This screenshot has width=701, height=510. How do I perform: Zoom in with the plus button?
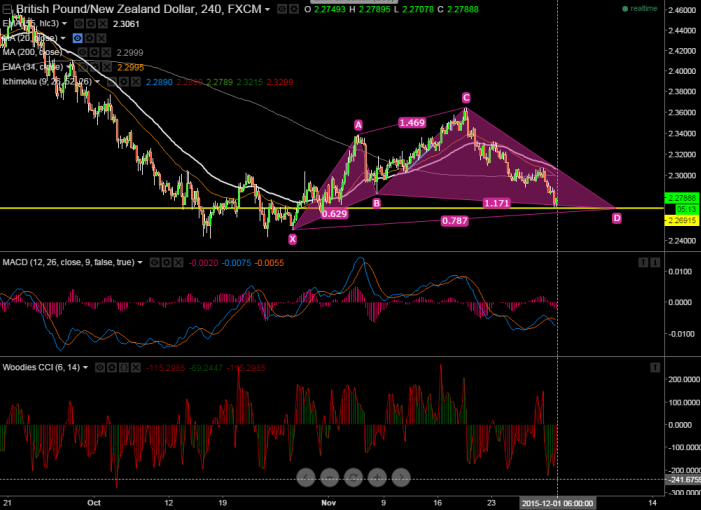pos(377,477)
